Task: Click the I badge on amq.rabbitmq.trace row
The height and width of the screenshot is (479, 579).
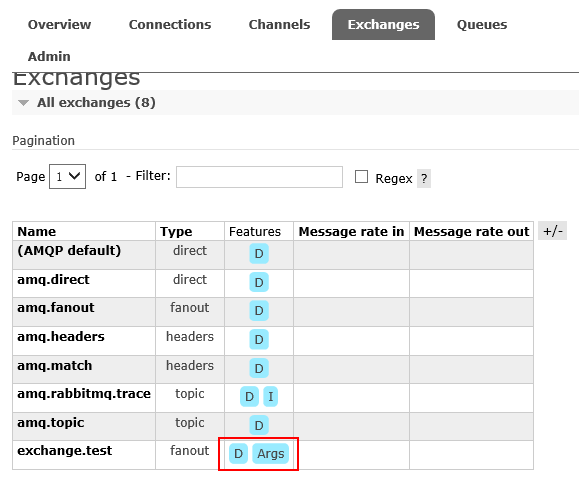Action: tap(270, 397)
